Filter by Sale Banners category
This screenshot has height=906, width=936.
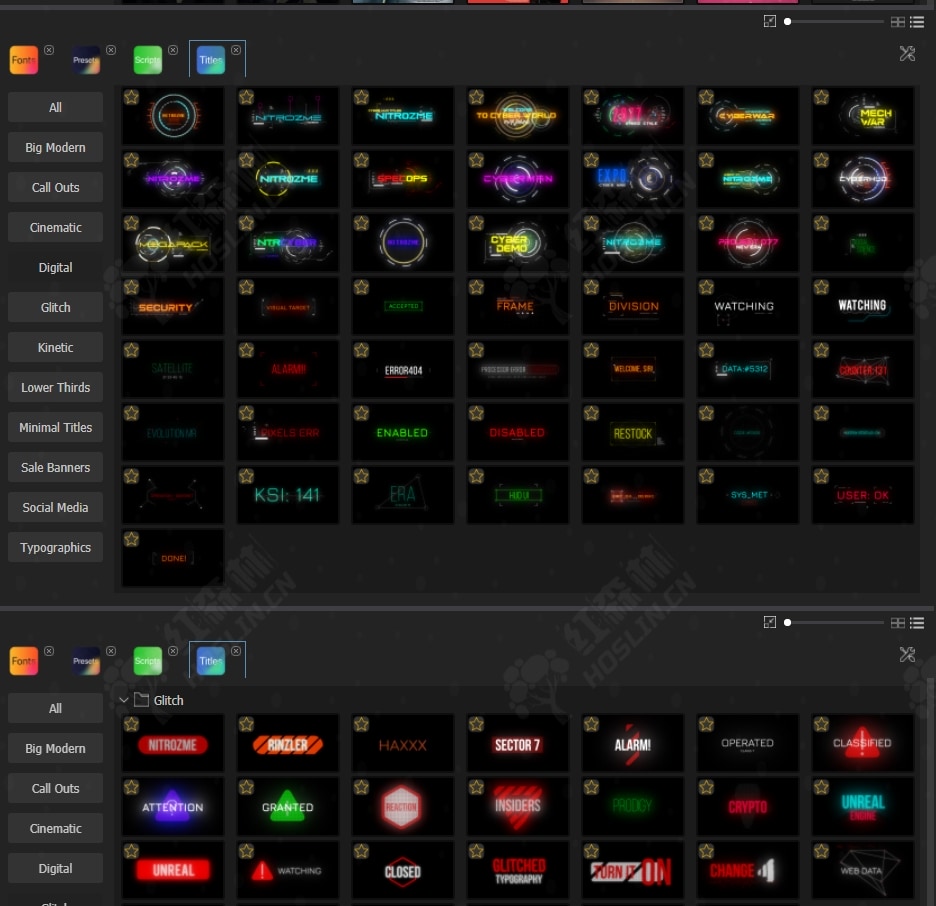click(x=56, y=467)
